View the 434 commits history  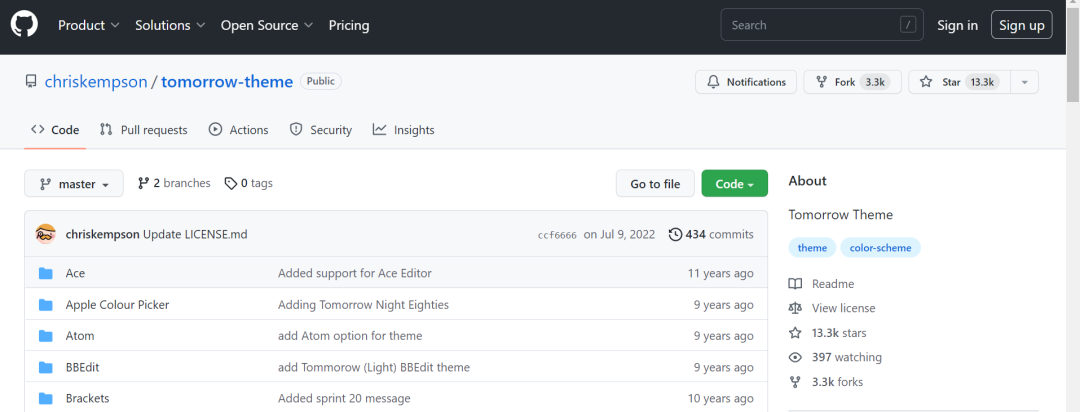pos(711,234)
